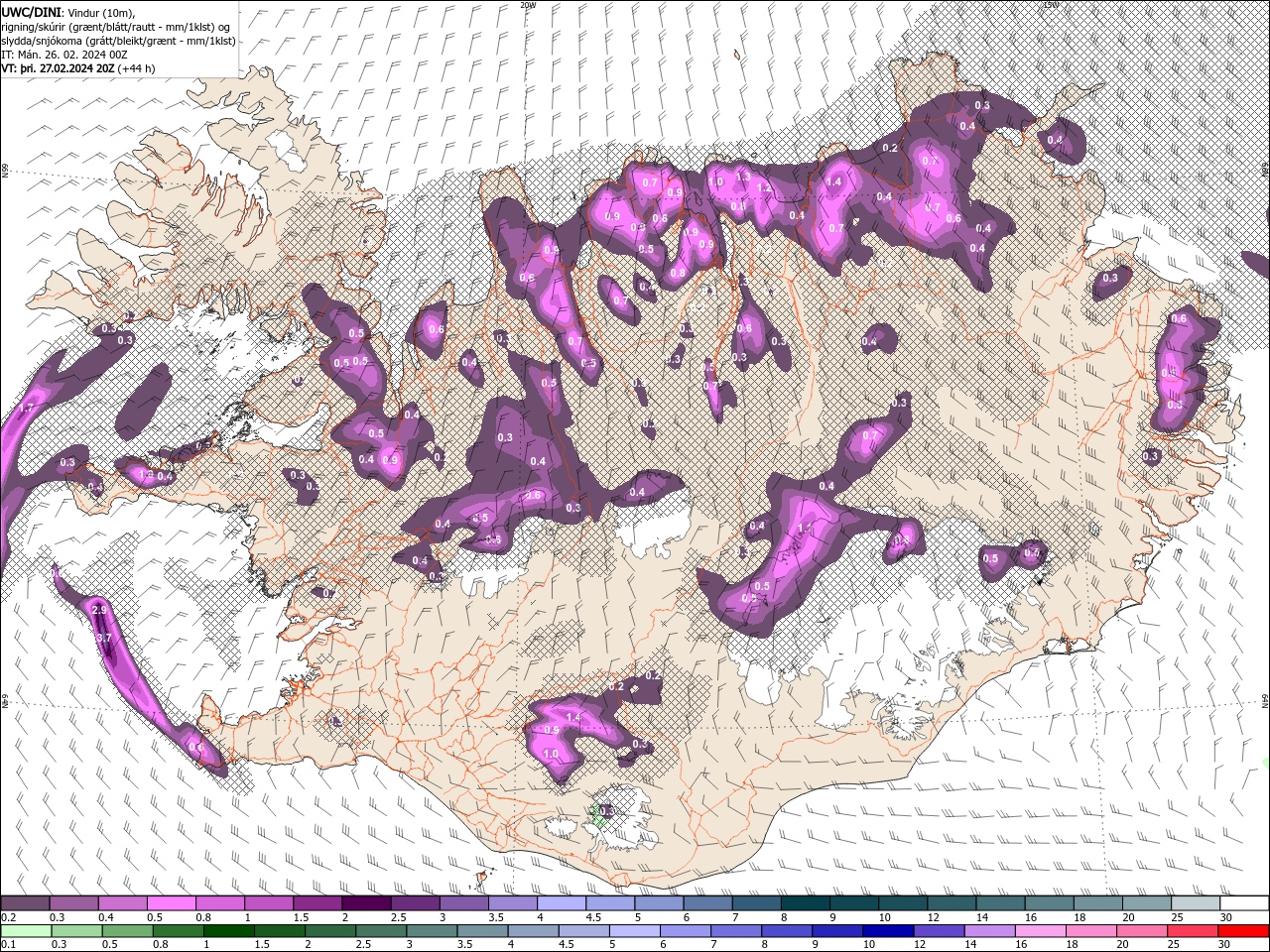Viewport: 1270px width, 952px height.
Task: Pick the snow legend swatch starting at 0.4
Action: pos(122,903)
